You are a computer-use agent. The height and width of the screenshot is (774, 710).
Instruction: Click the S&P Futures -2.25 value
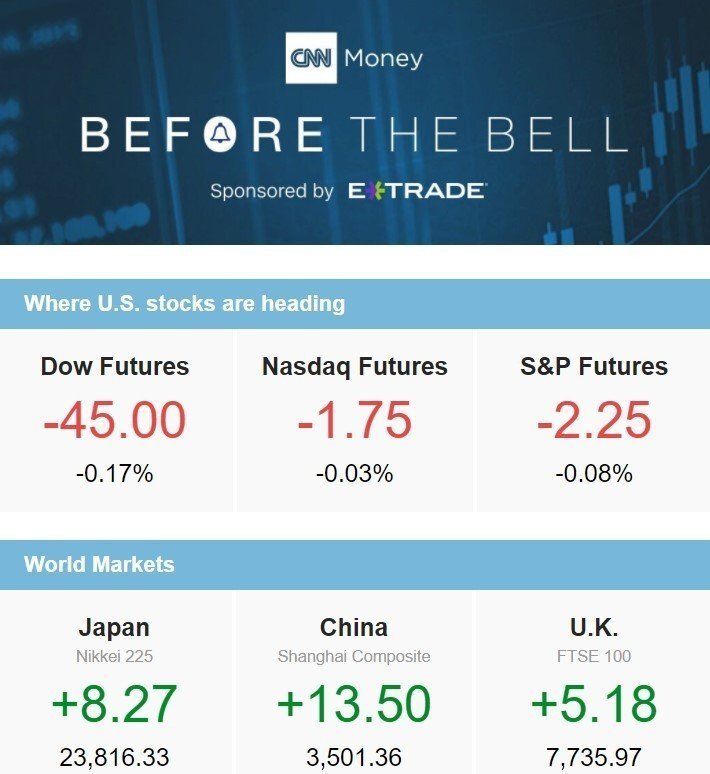[594, 420]
